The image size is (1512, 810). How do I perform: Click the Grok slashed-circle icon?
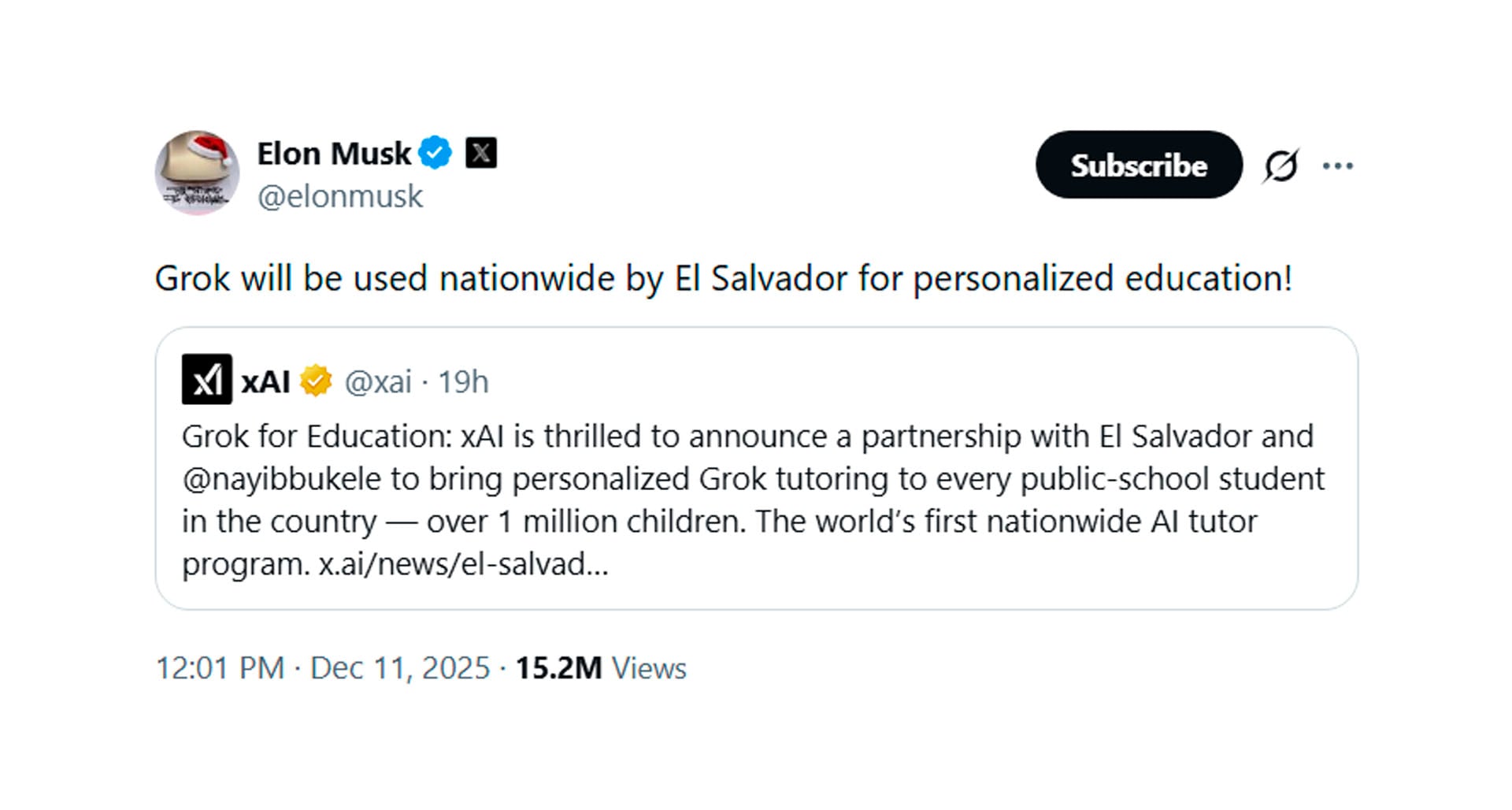[1280, 165]
